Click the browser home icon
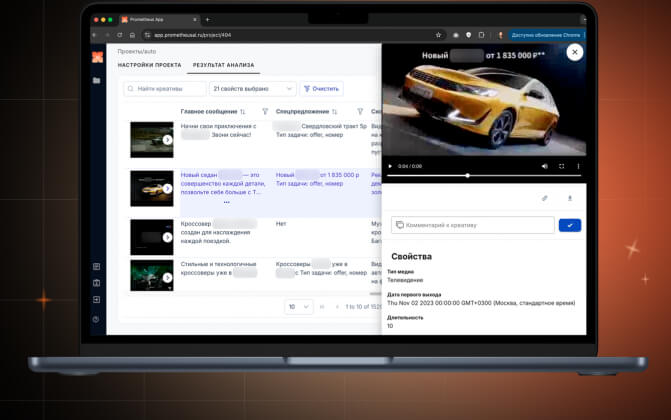This screenshot has width=671, height=420. pos(132,35)
